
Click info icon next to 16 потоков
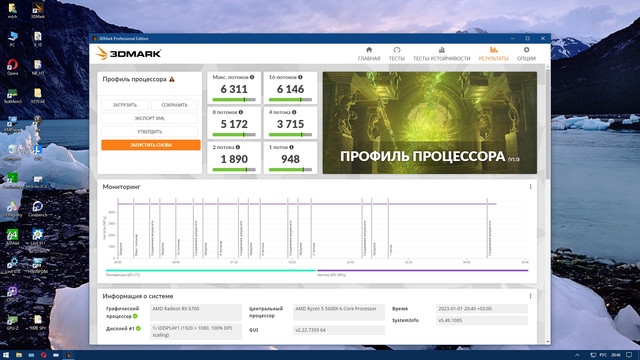pos(300,77)
